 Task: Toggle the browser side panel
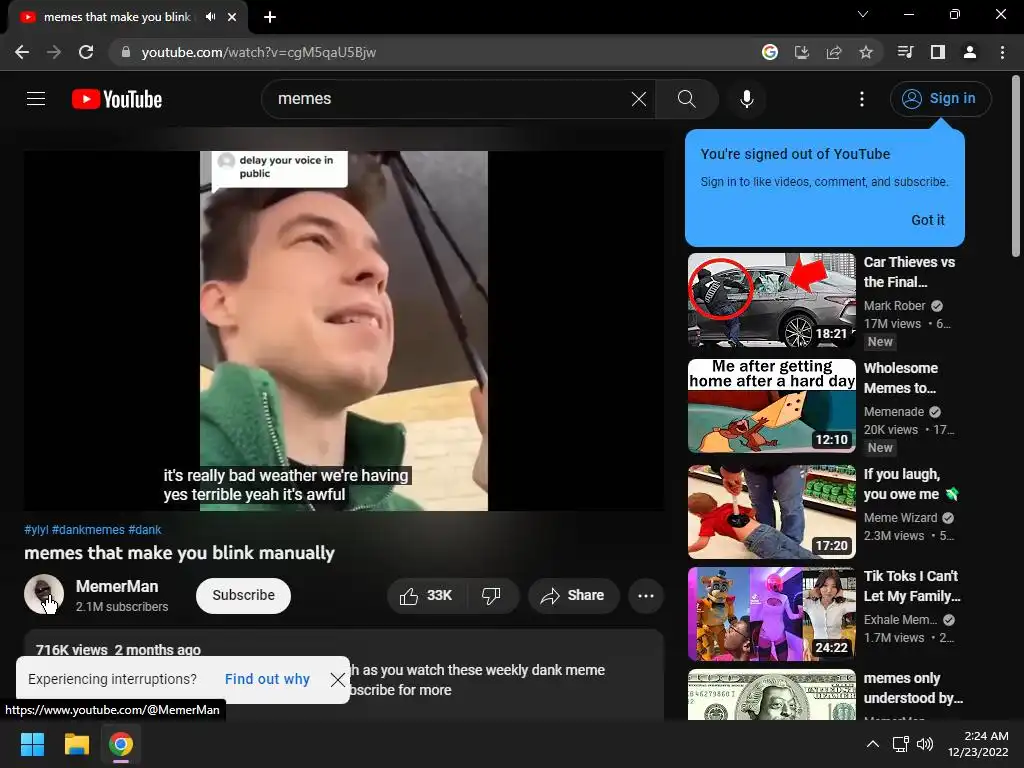(937, 52)
